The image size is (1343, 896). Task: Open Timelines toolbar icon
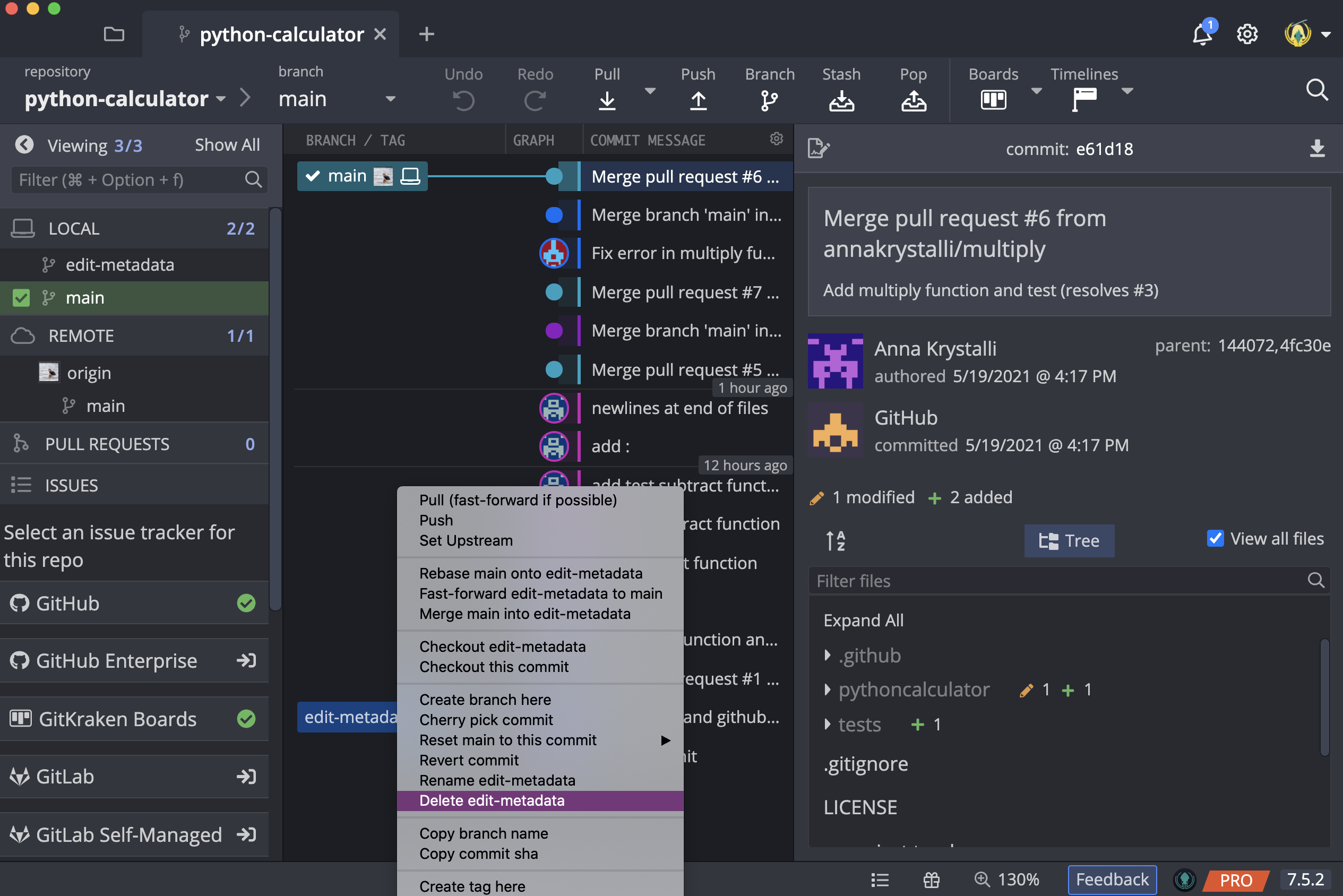pyautogui.click(x=1084, y=100)
